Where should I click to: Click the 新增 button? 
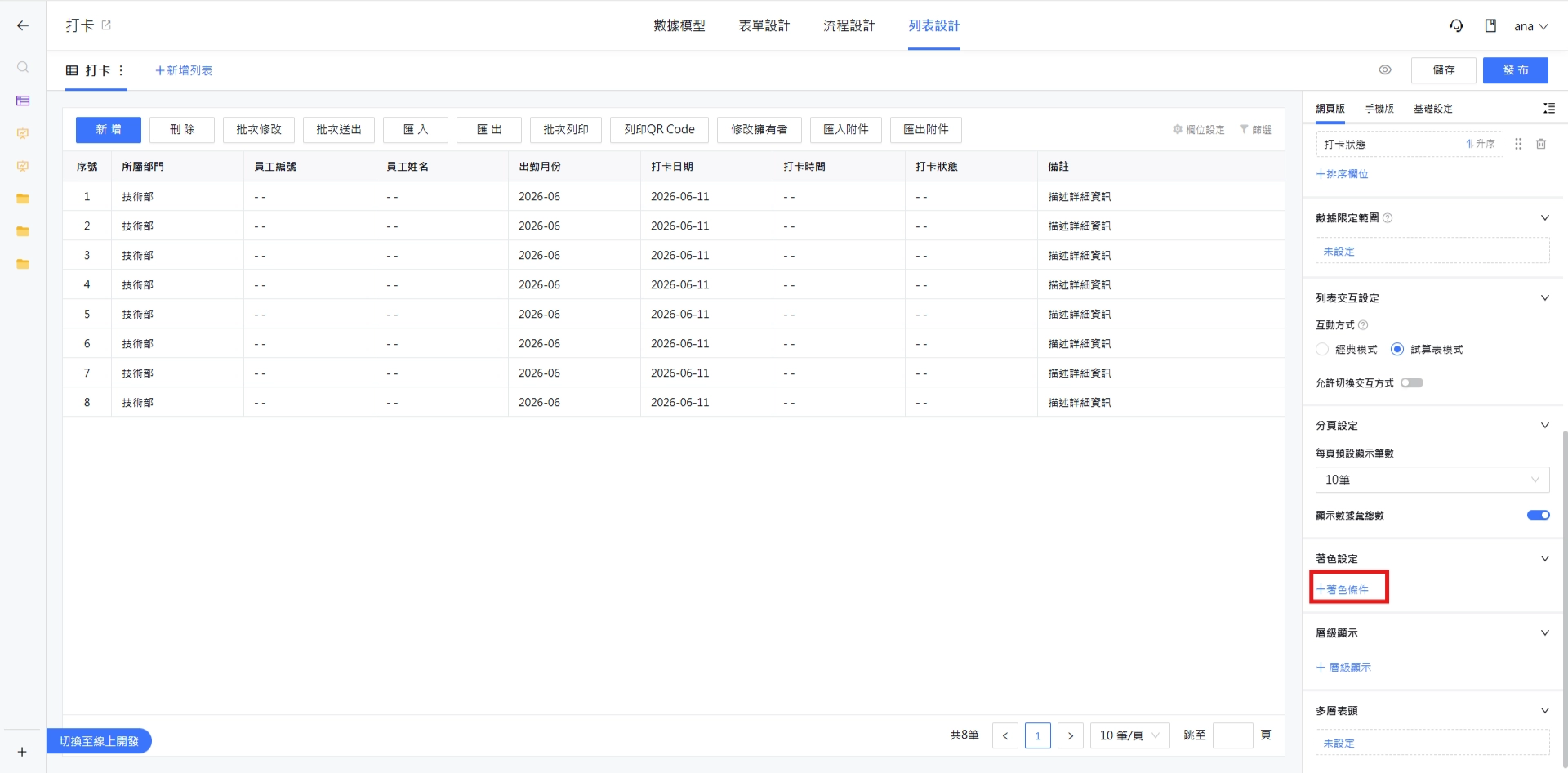(109, 129)
